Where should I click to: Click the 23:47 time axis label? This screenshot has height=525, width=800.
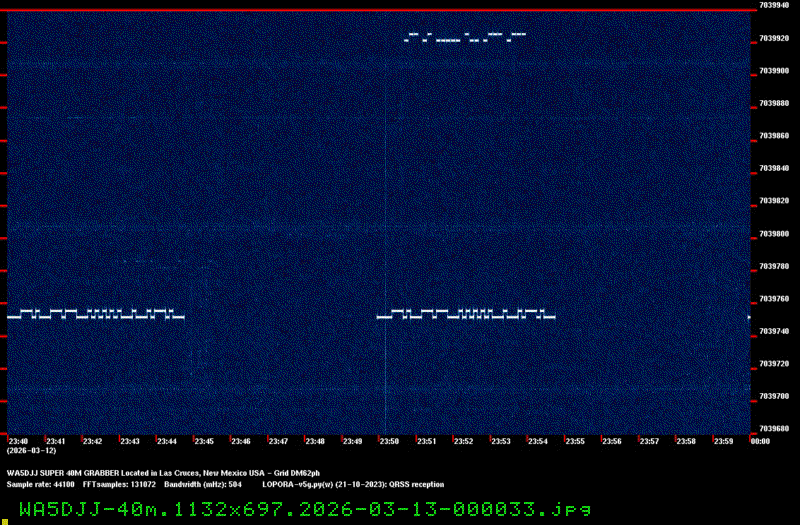(x=278, y=441)
